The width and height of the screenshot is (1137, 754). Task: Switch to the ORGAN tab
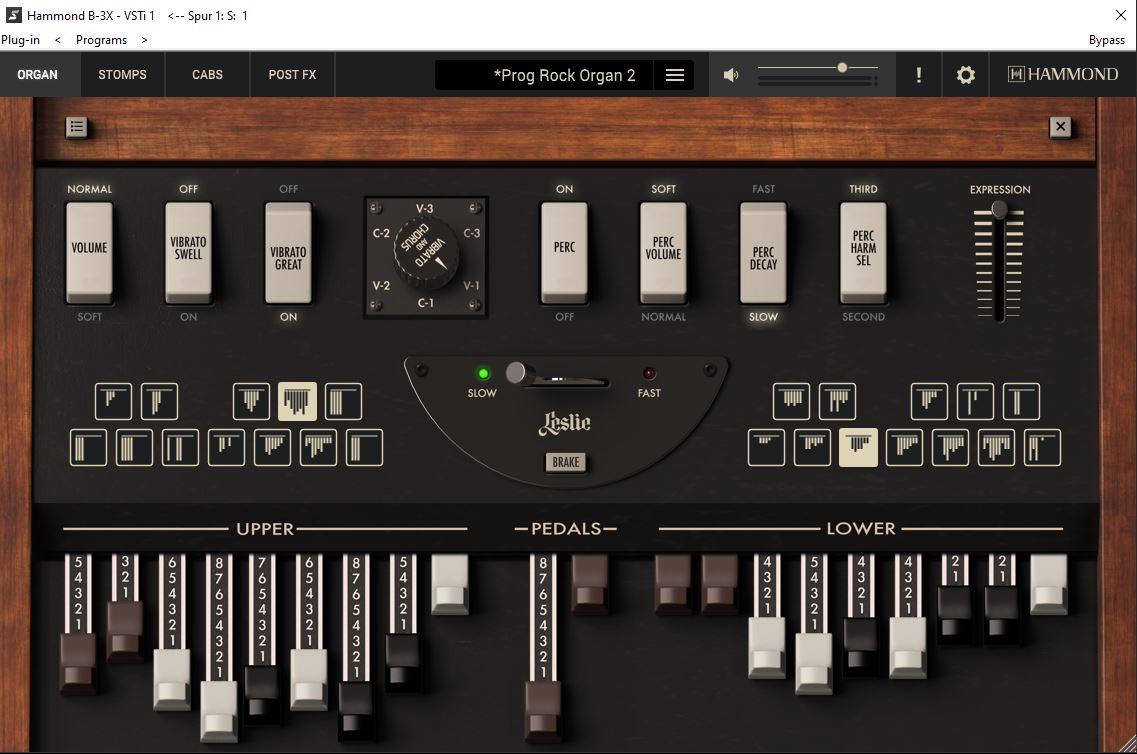38,75
